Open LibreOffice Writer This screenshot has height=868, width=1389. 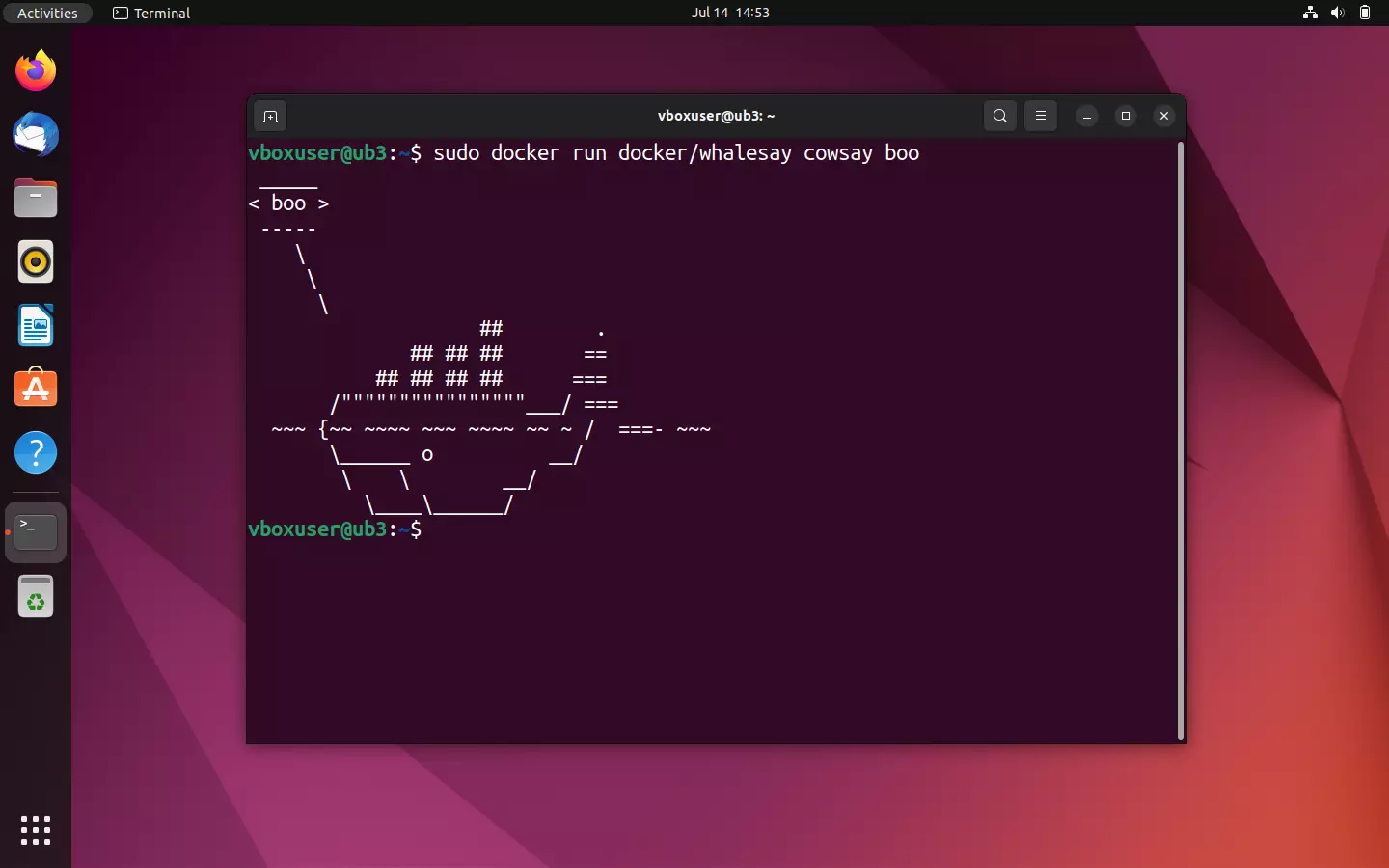point(35,325)
